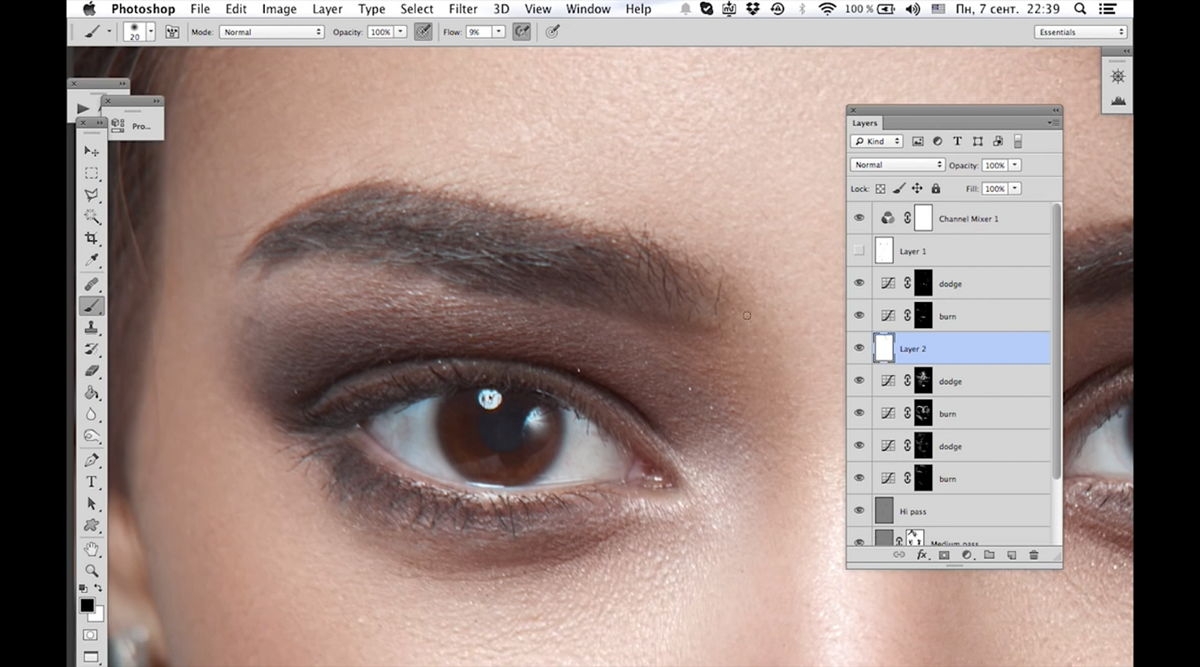The width and height of the screenshot is (1200, 667).
Task: Add a layer mask
Action: tap(943, 554)
